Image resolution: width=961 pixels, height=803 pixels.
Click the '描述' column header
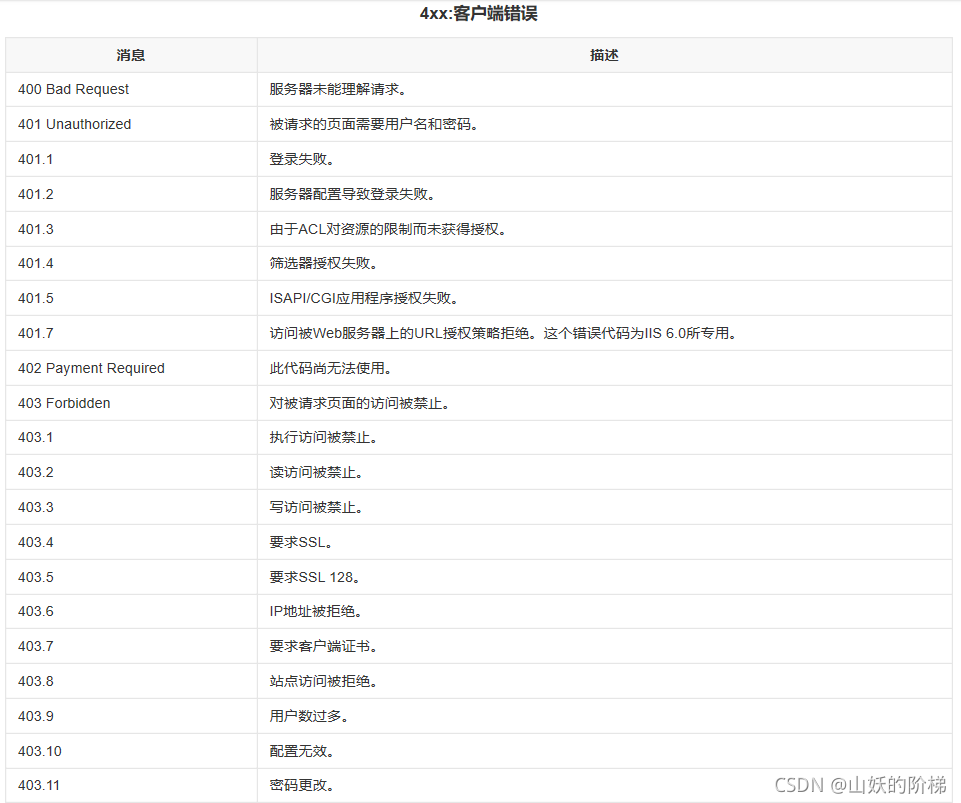point(604,55)
